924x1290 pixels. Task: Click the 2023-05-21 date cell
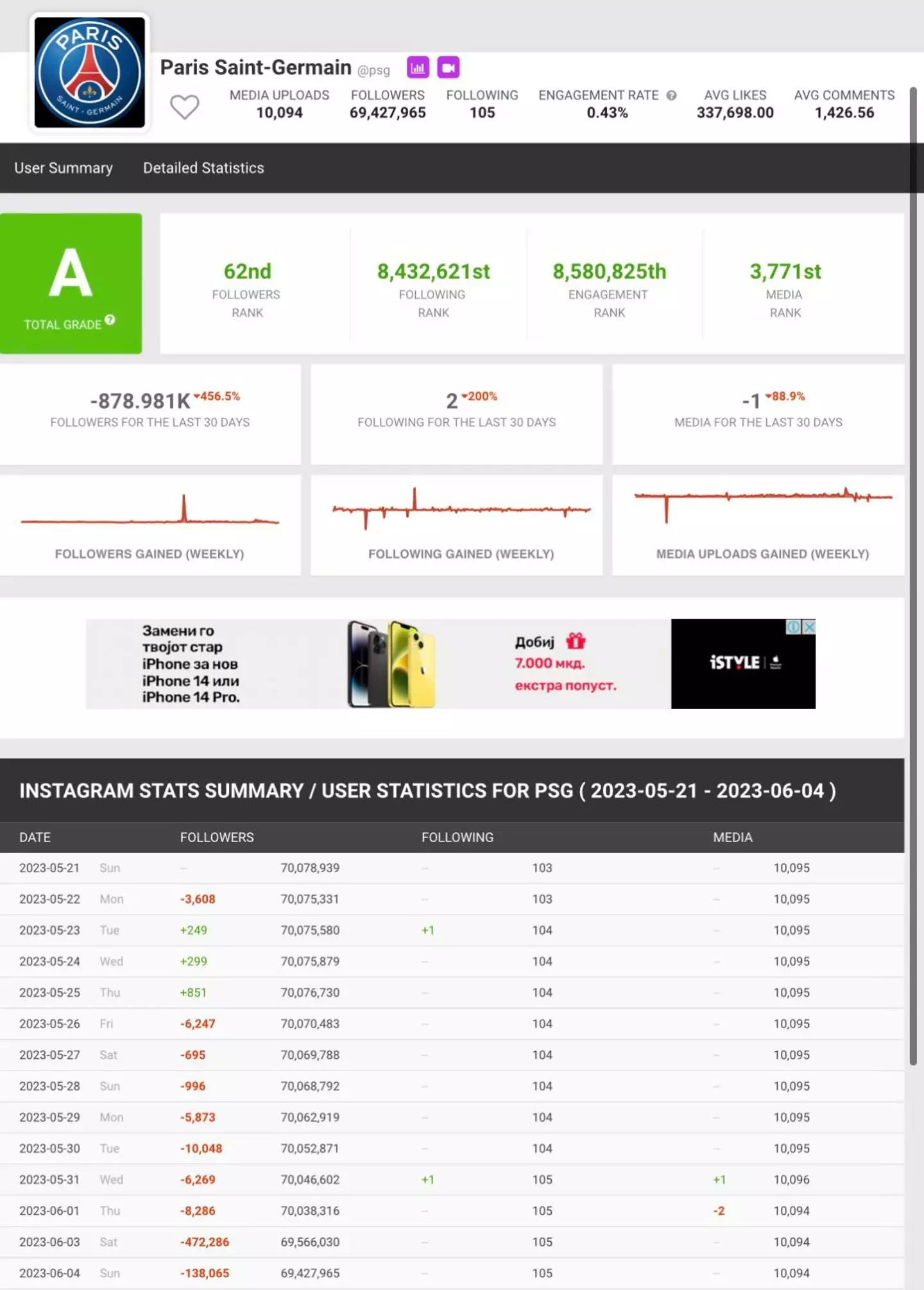pyautogui.click(x=49, y=868)
